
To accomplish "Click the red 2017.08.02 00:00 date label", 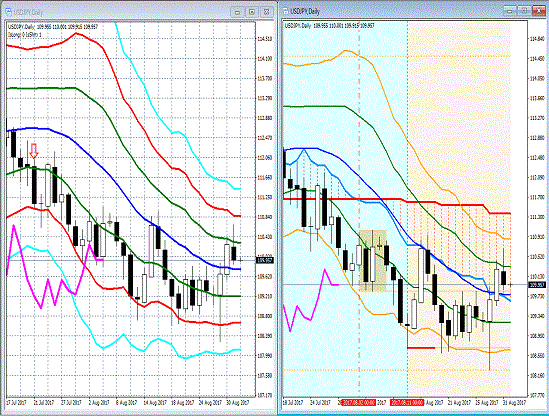I will (359, 402).
